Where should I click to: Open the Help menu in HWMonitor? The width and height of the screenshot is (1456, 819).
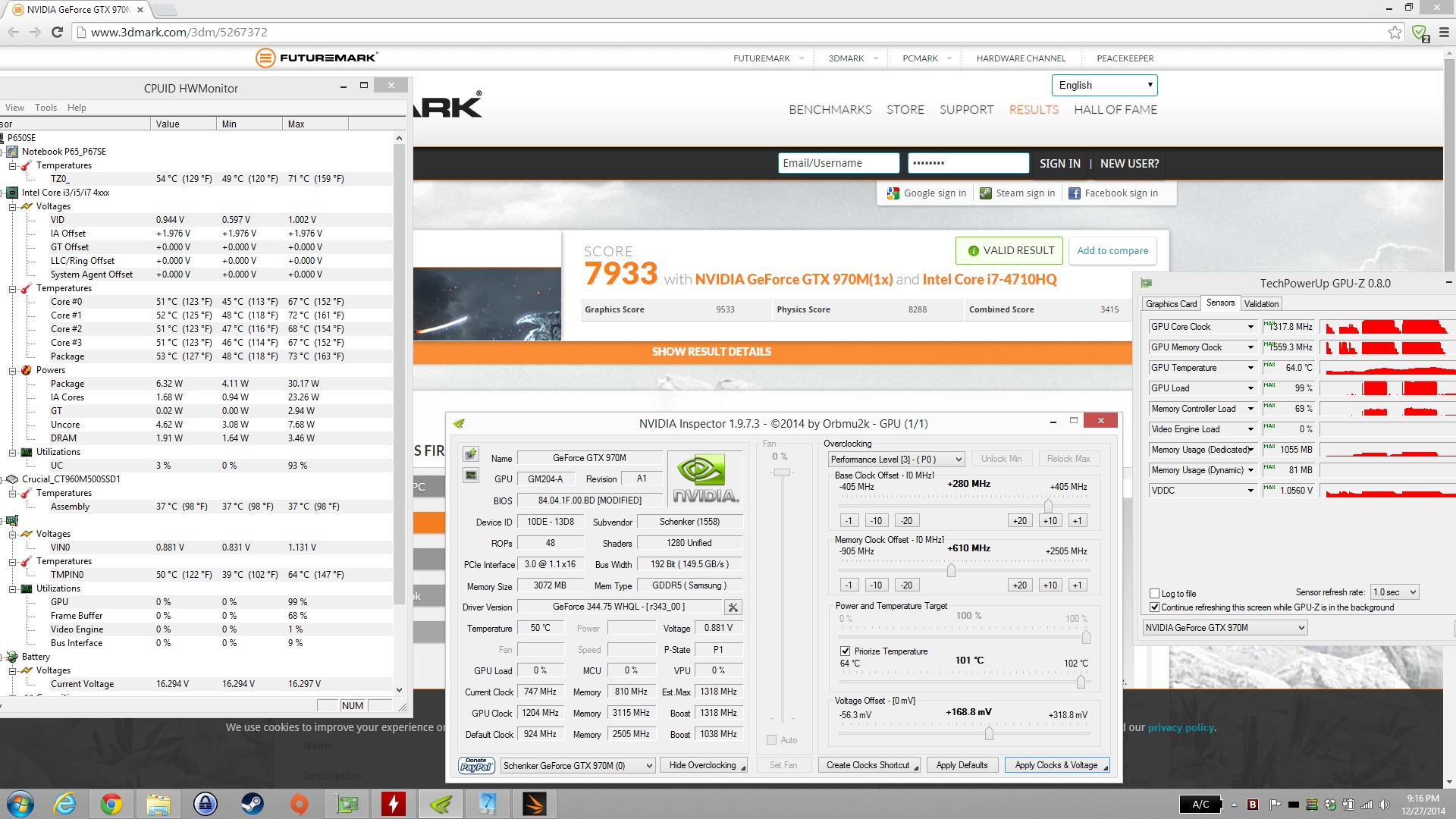coord(77,108)
